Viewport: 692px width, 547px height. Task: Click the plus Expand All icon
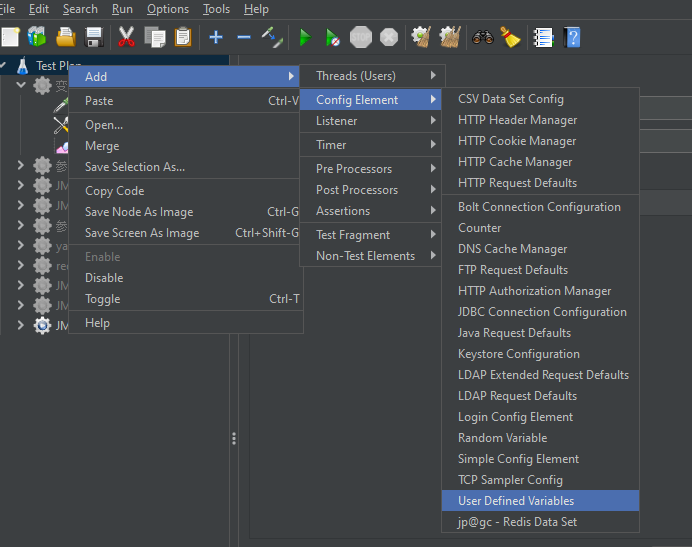click(216, 38)
